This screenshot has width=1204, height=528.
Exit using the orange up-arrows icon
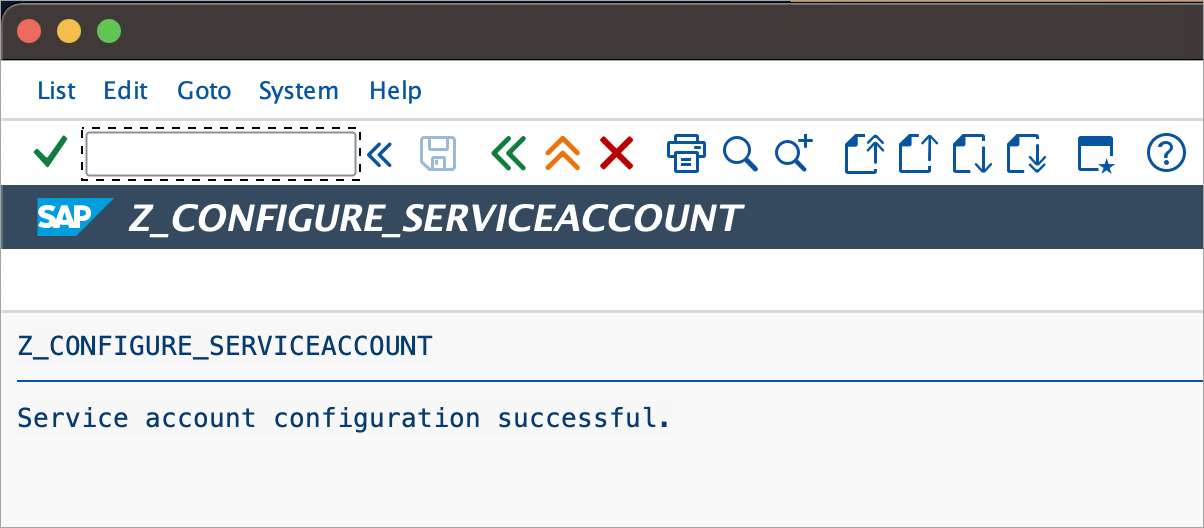point(562,154)
